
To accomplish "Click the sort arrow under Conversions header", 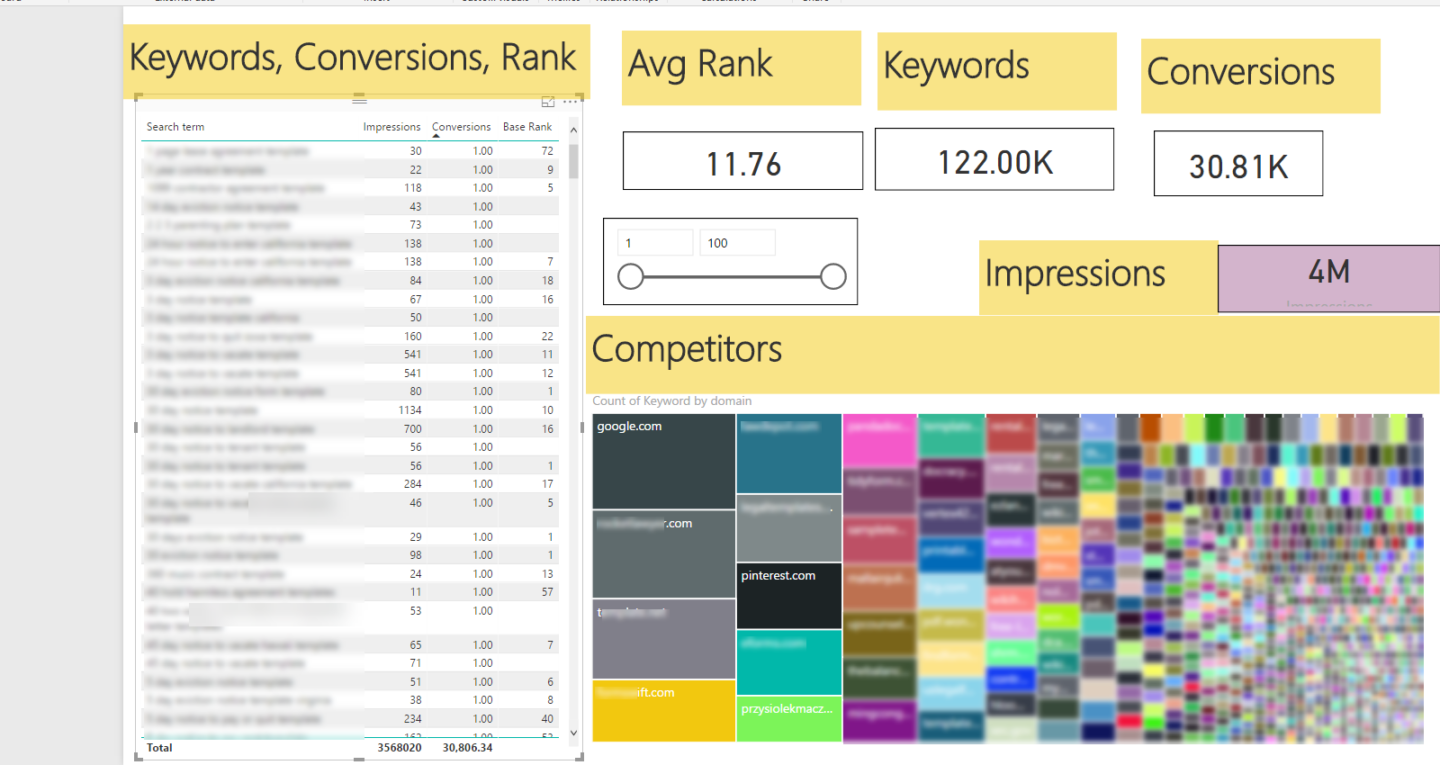I will (x=436, y=136).
